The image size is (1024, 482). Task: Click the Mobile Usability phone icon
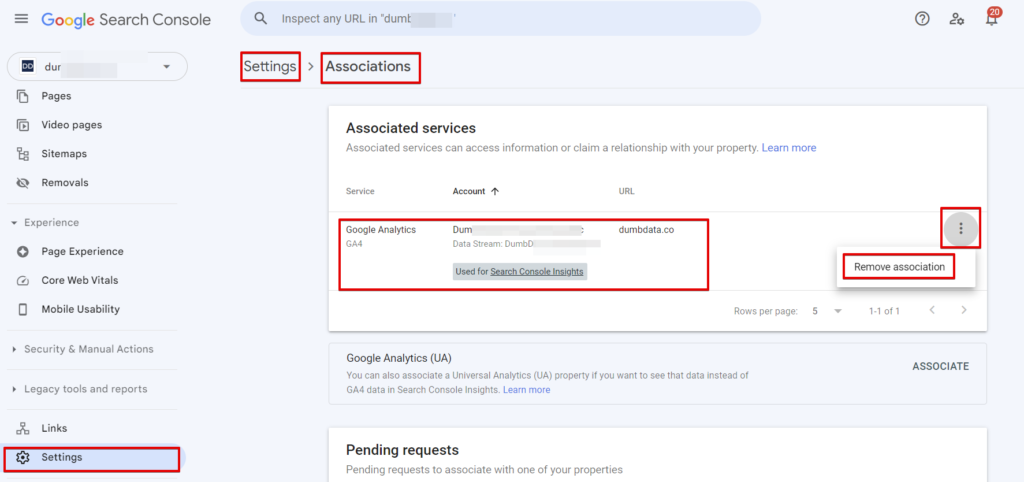tap(23, 310)
